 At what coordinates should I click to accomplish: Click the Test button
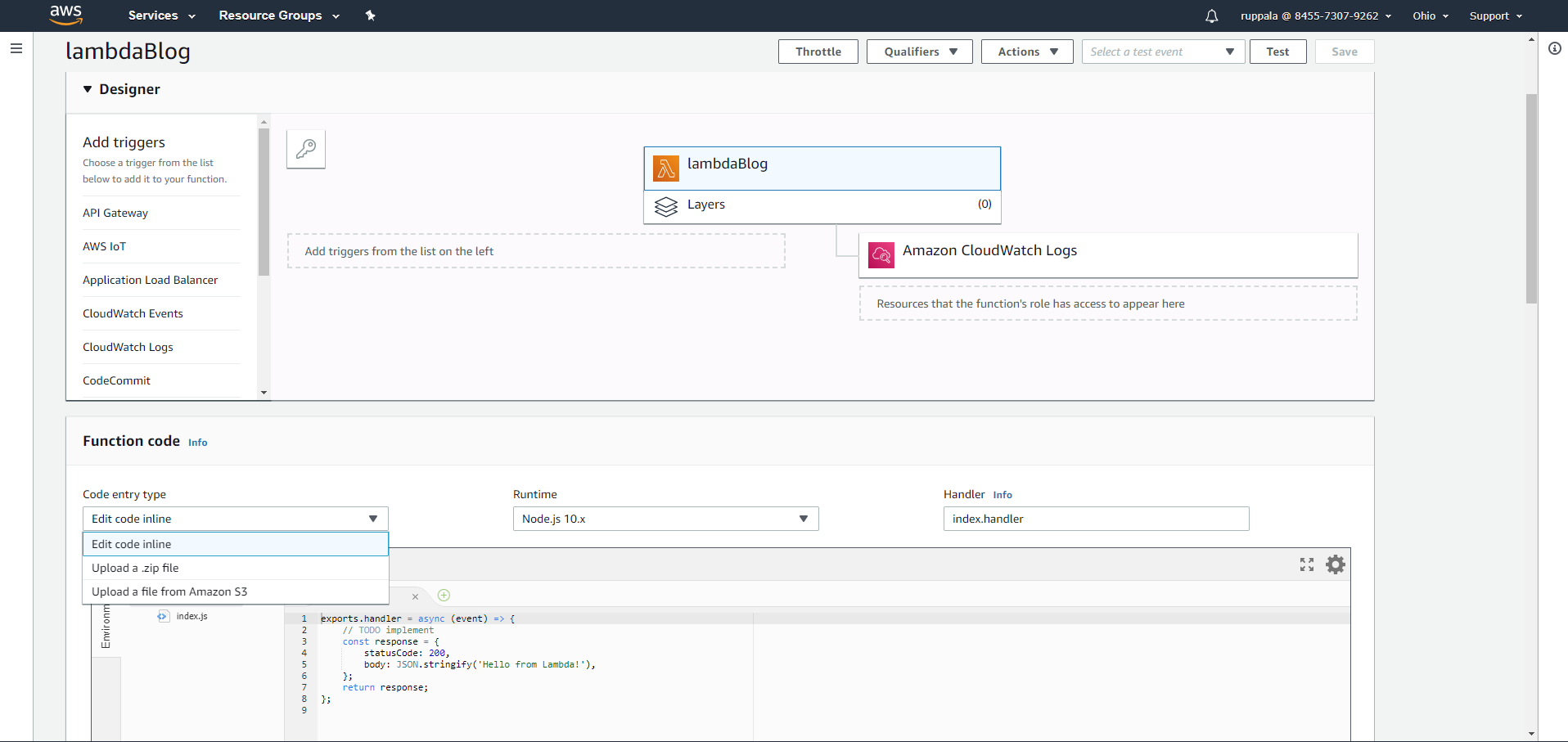click(x=1277, y=52)
